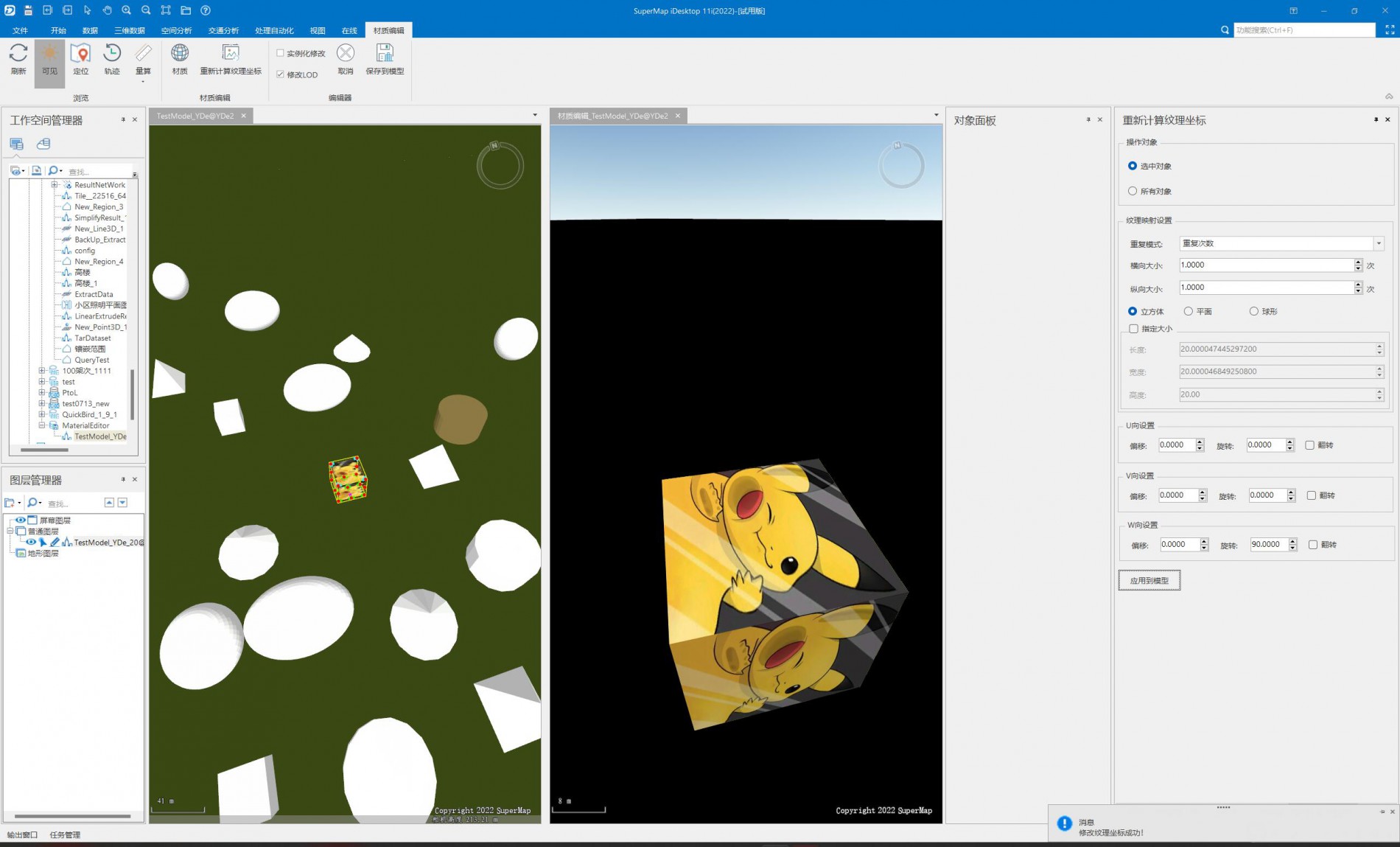The width and height of the screenshot is (1400, 847).
Task: Collapse the 普通图层 layer group
Action: pos(10,531)
